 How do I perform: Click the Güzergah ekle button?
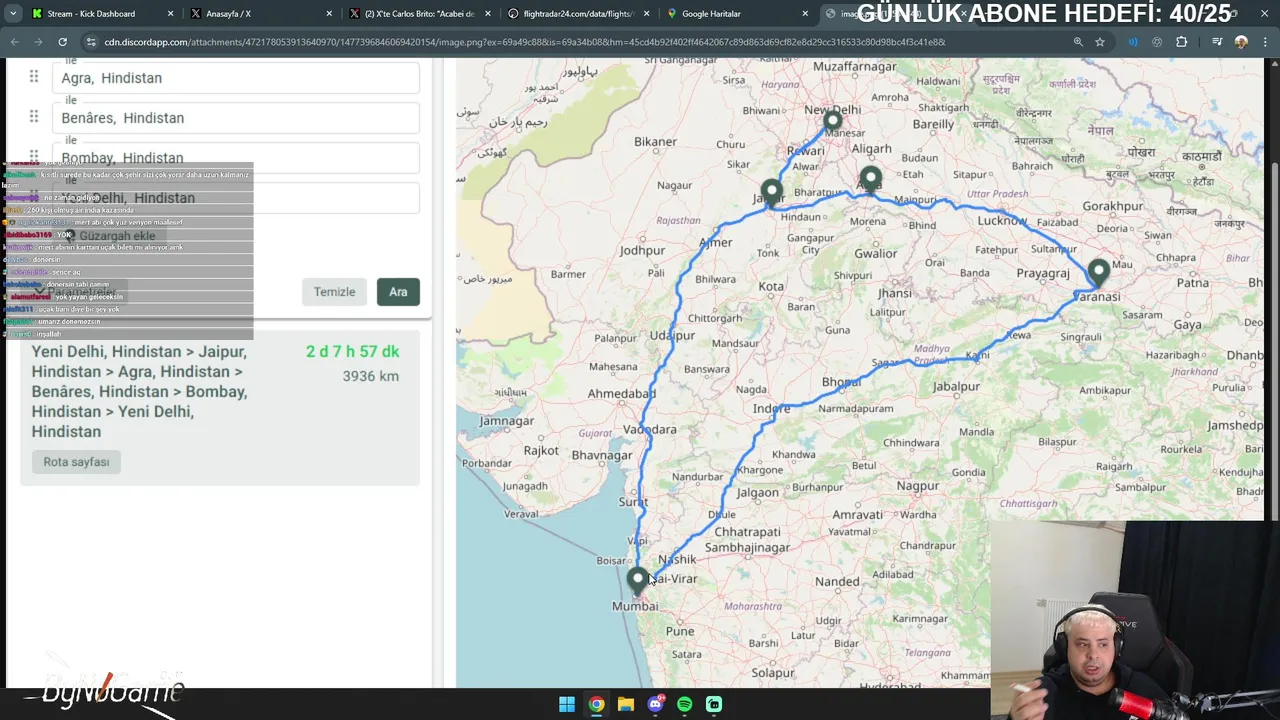(112, 236)
